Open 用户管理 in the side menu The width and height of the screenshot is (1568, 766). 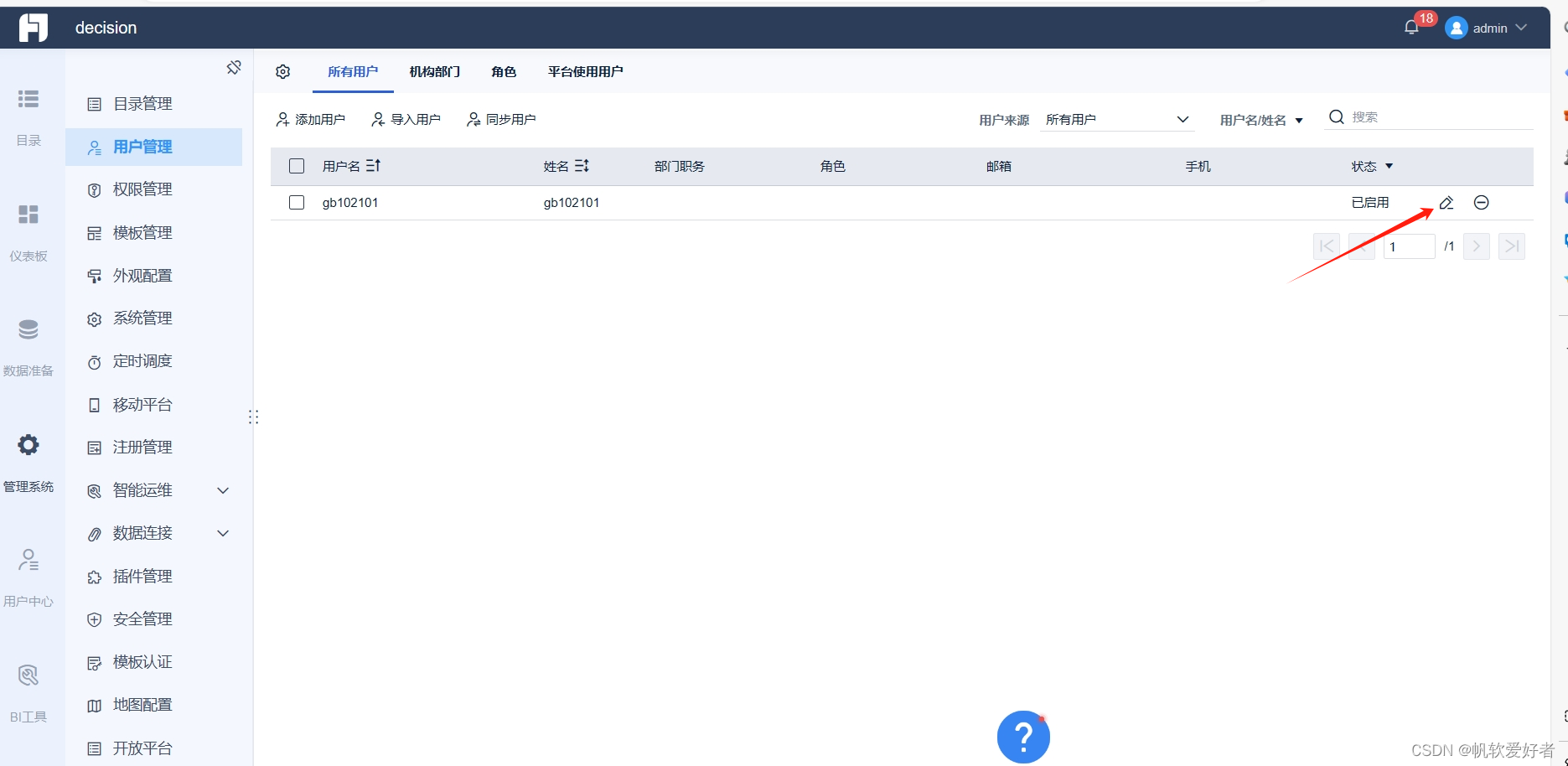tap(154, 147)
